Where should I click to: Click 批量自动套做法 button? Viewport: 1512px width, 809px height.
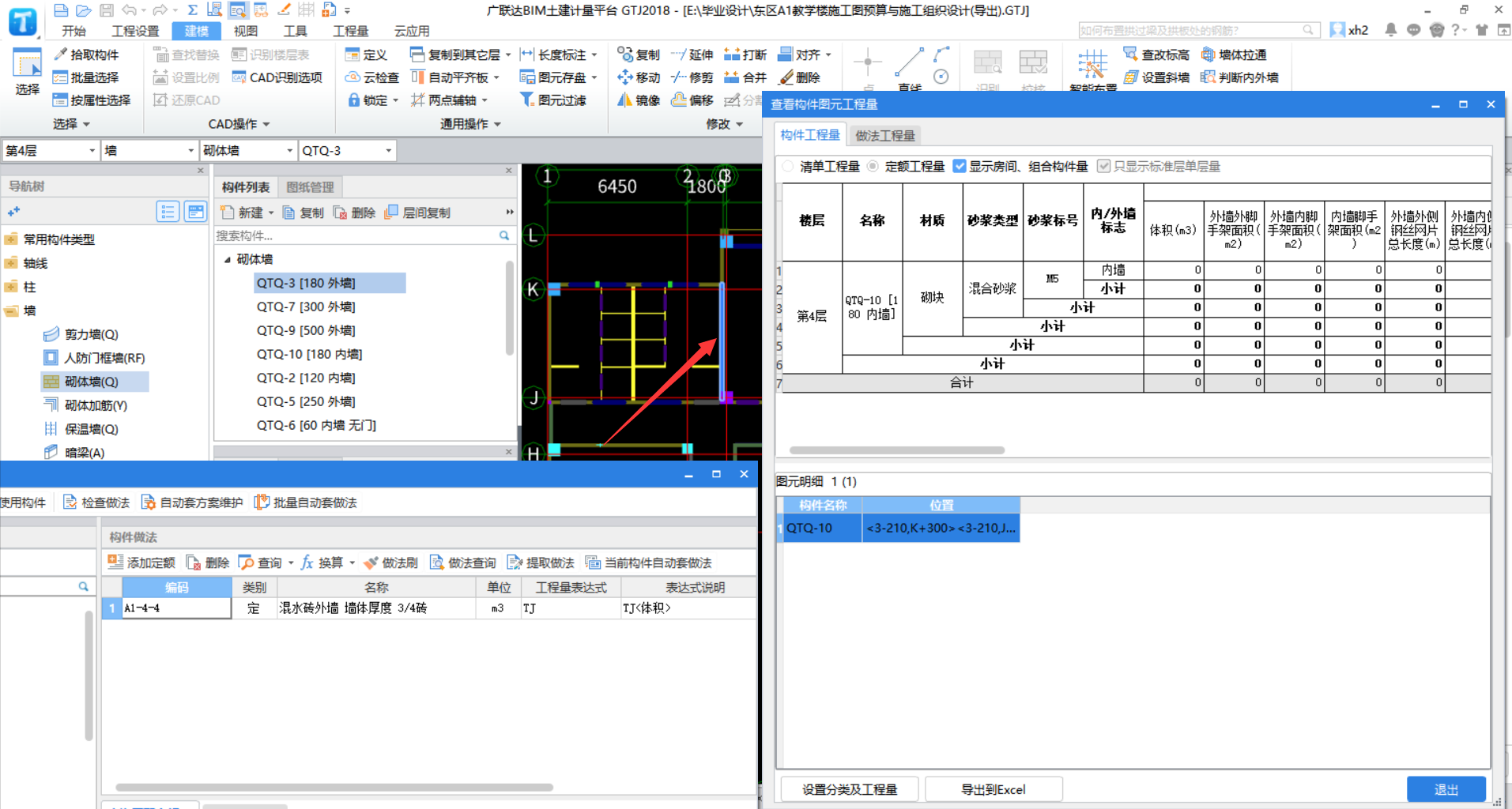(x=306, y=502)
